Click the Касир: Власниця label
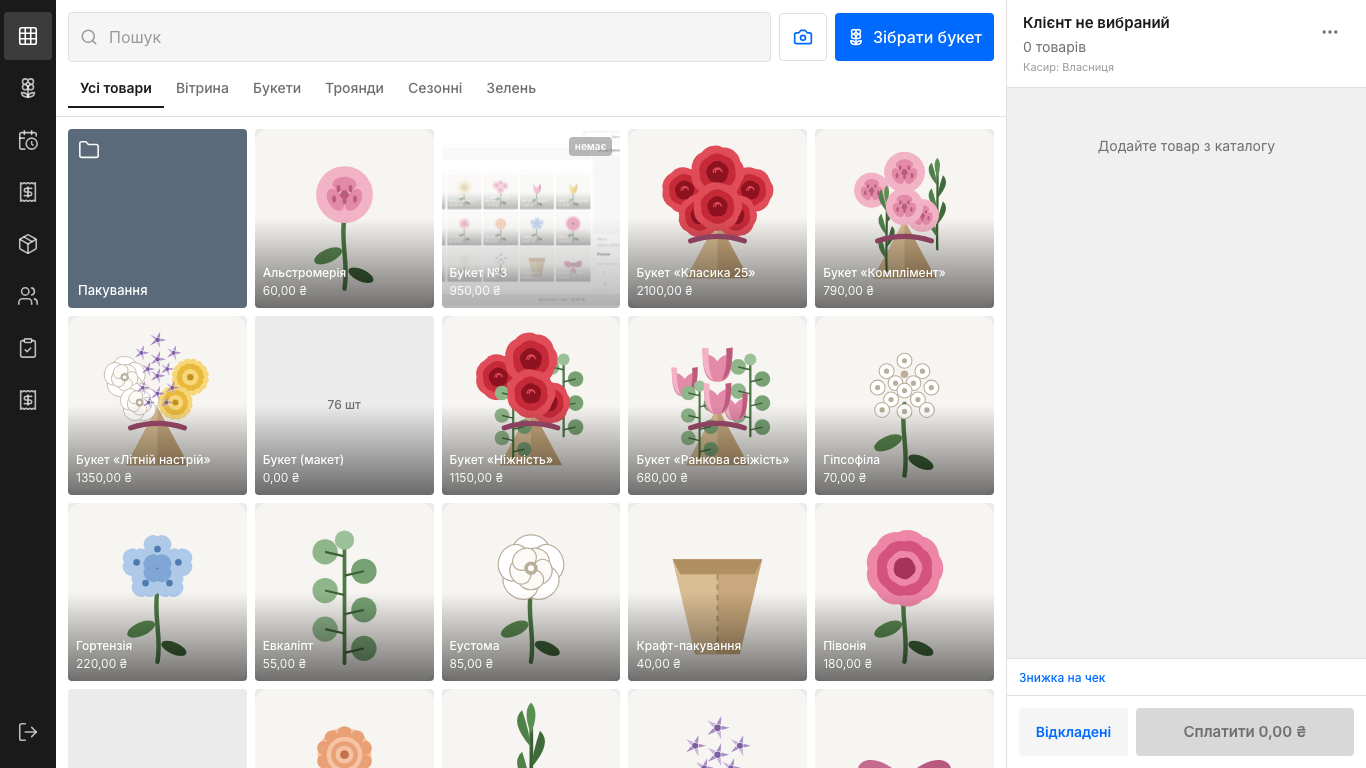This screenshot has width=1366, height=768. [x=1068, y=67]
